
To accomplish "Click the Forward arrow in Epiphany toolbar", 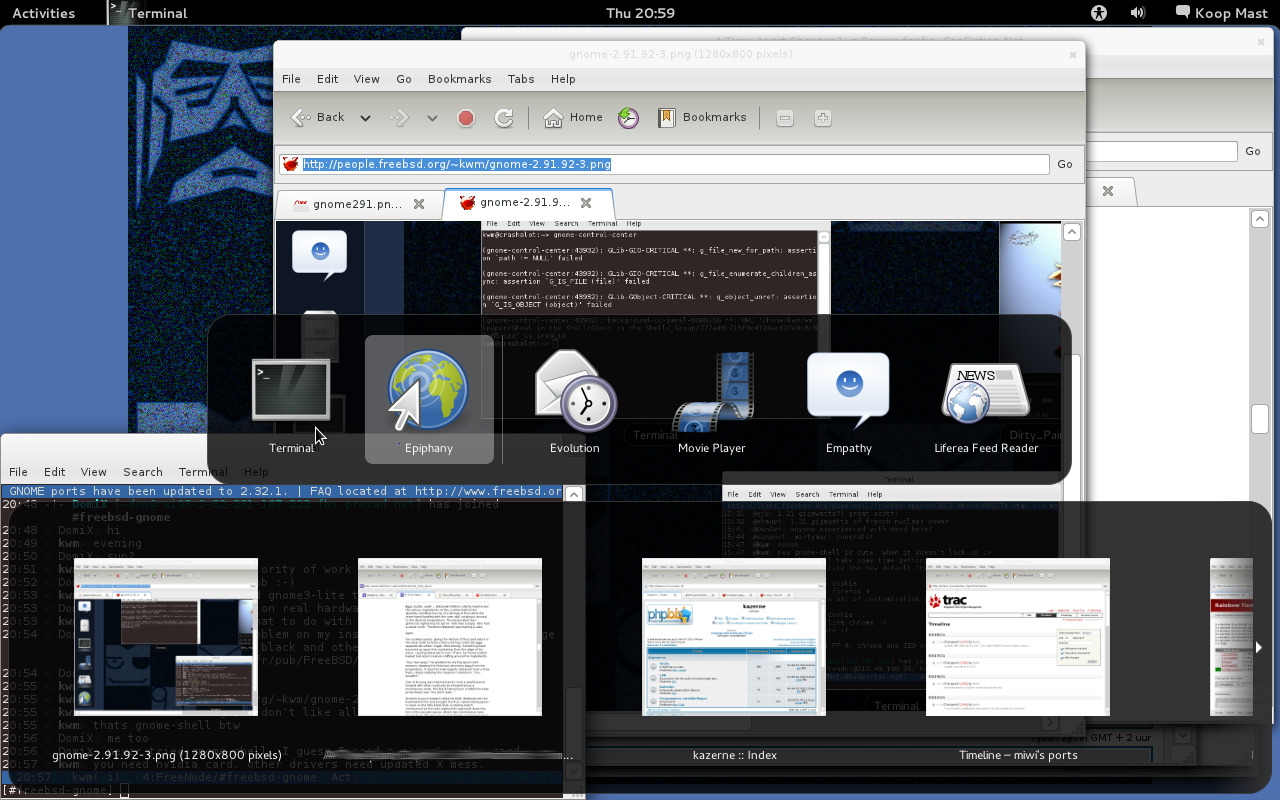I will [x=399, y=118].
